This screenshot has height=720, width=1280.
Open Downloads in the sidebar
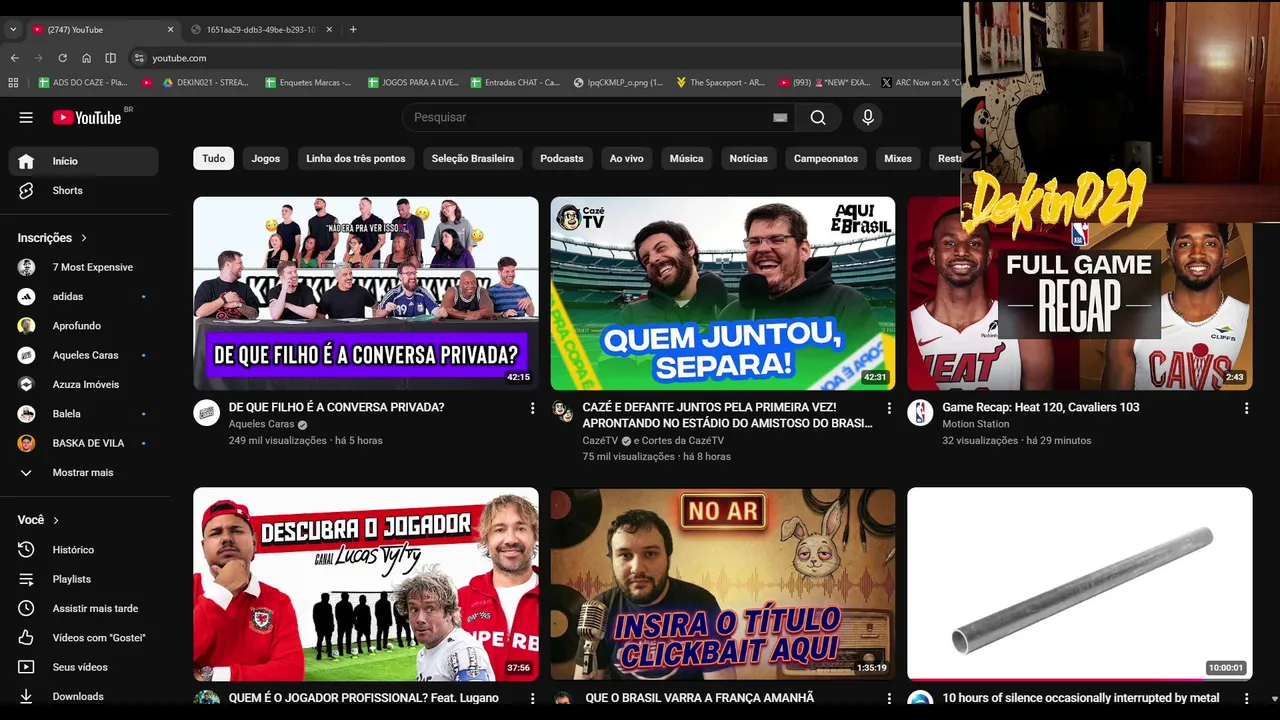click(84, 696)
